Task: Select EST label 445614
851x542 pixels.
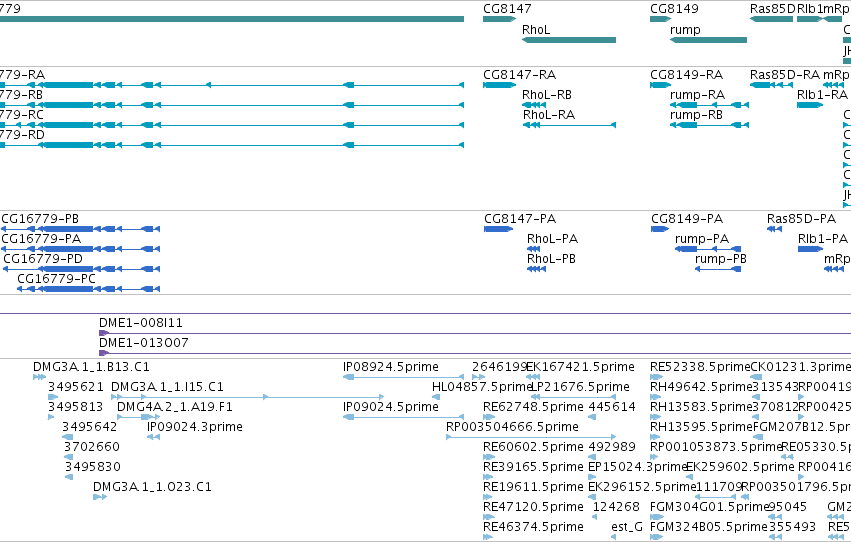Action: [x=612, y=407]
